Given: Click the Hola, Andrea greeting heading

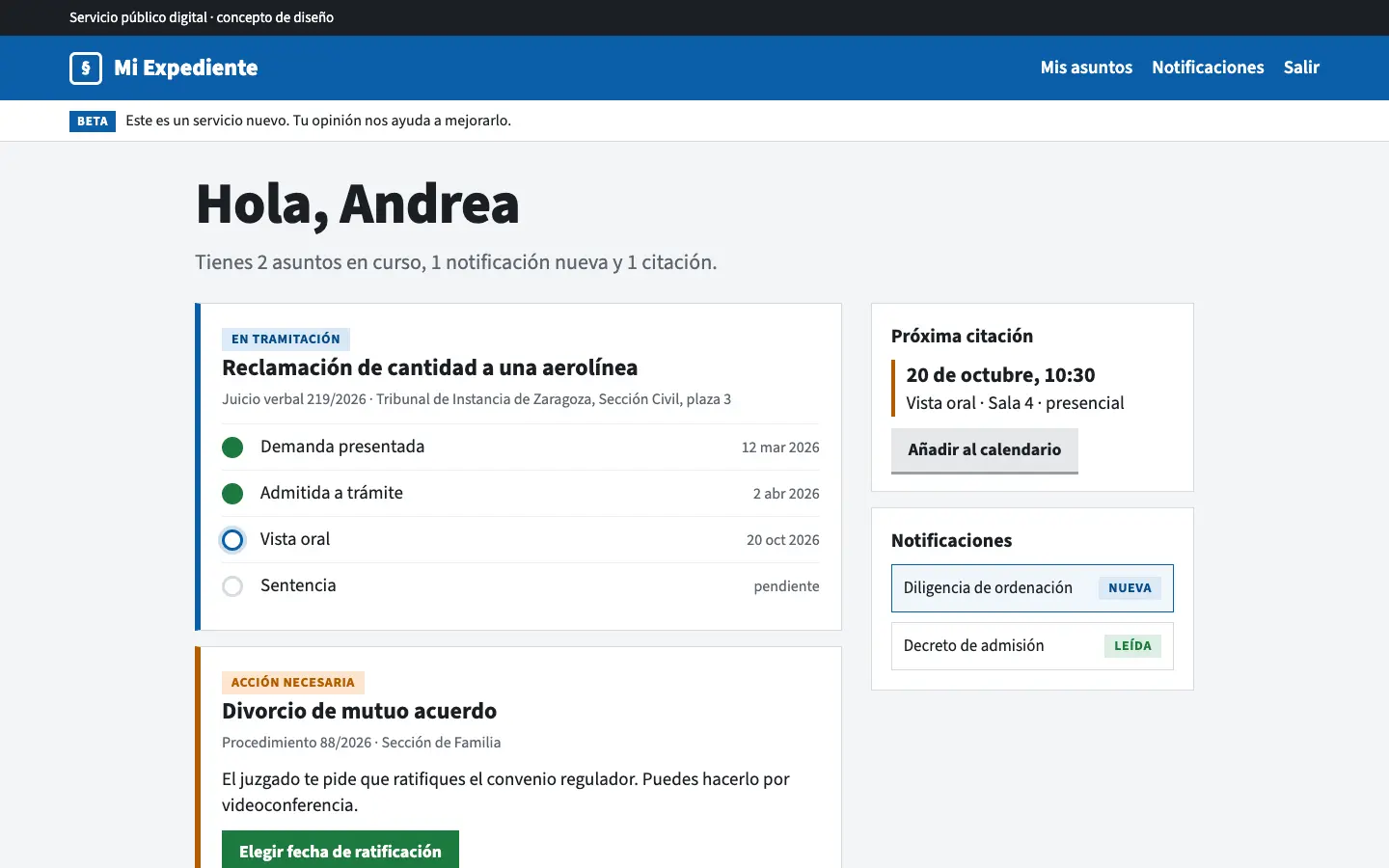Looking at the screenshot, I should 357,204.
